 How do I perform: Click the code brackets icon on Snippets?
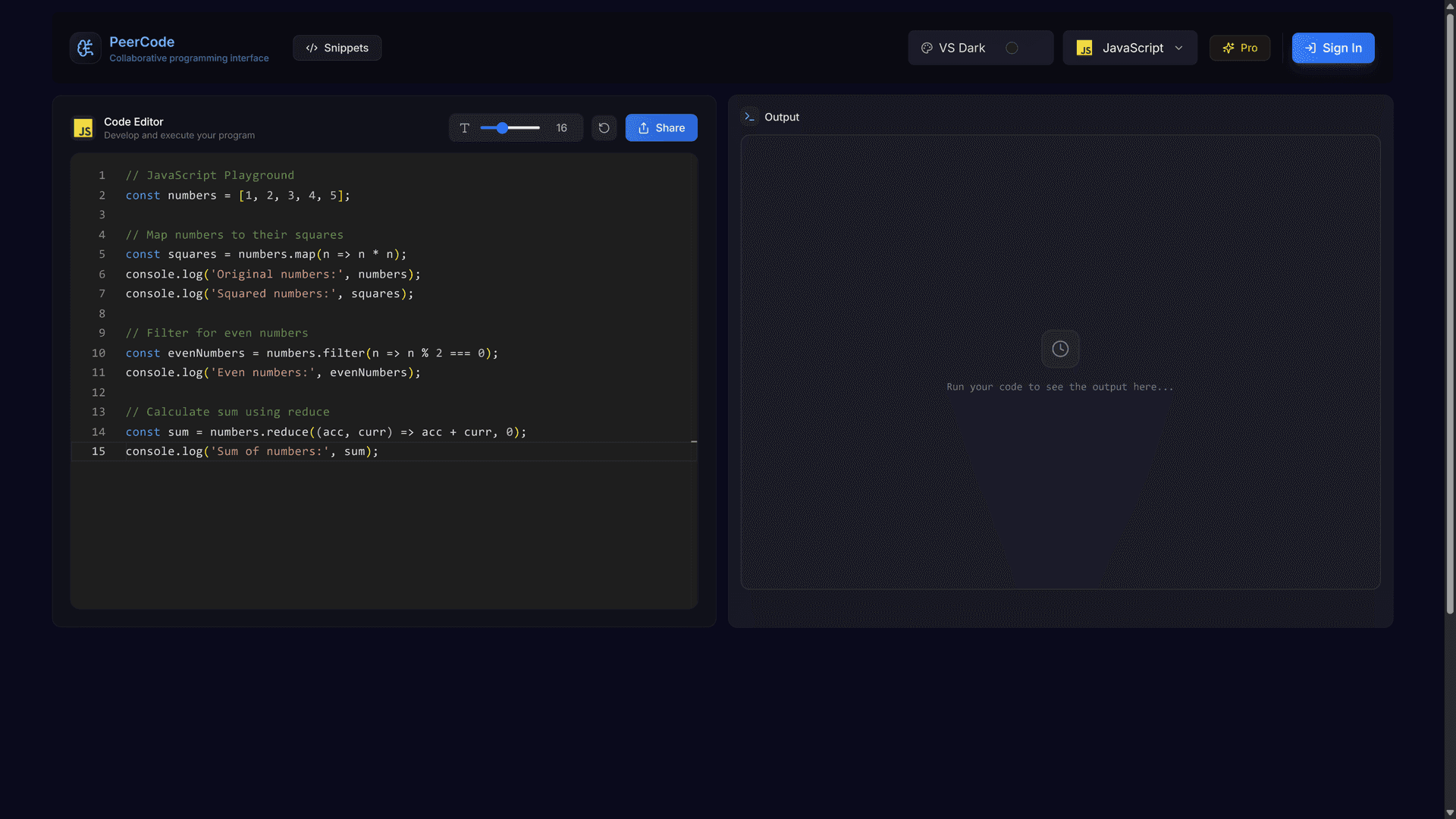(311, 47)
